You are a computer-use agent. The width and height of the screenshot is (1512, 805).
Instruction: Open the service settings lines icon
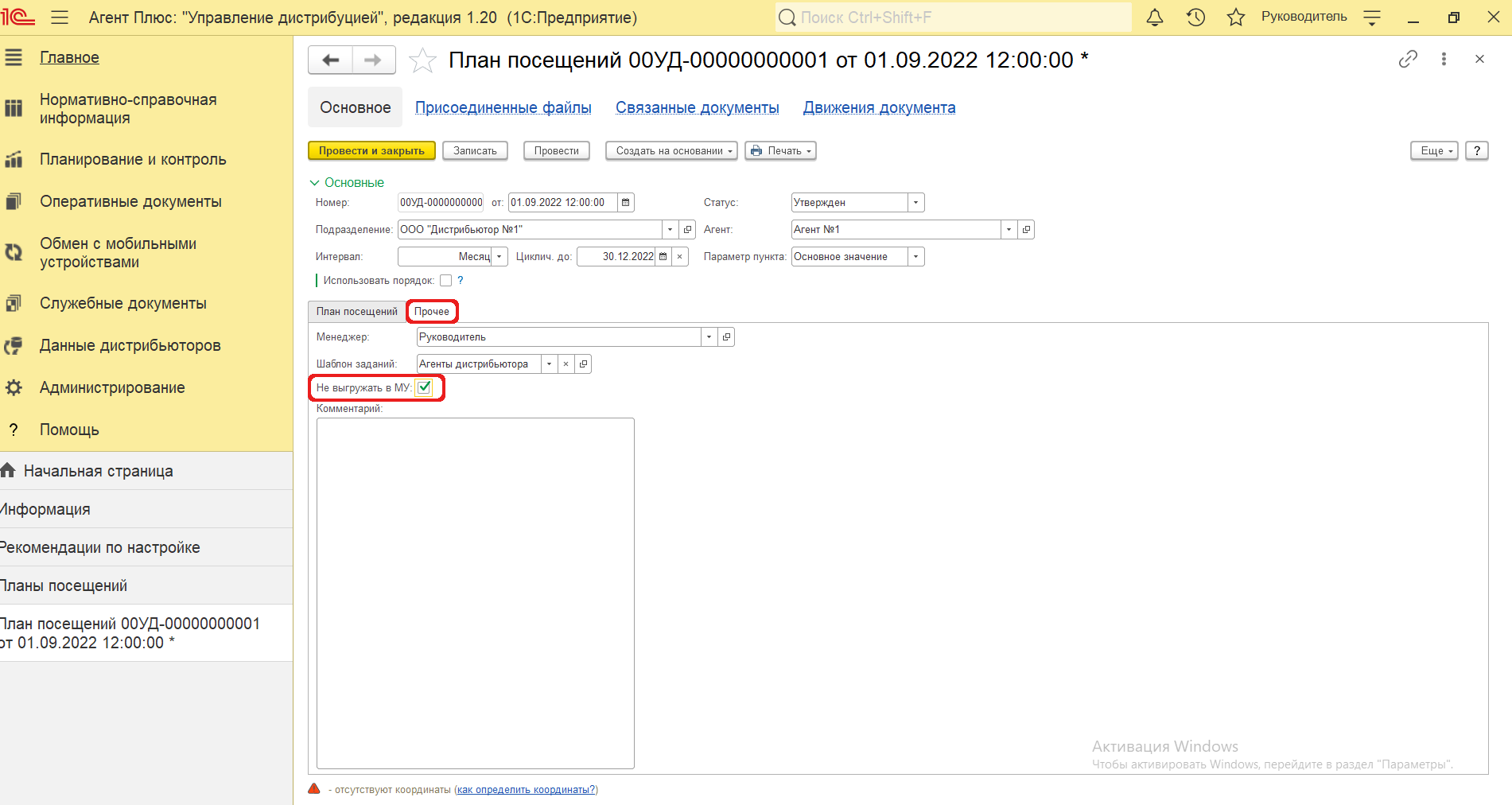[1372, 17]
